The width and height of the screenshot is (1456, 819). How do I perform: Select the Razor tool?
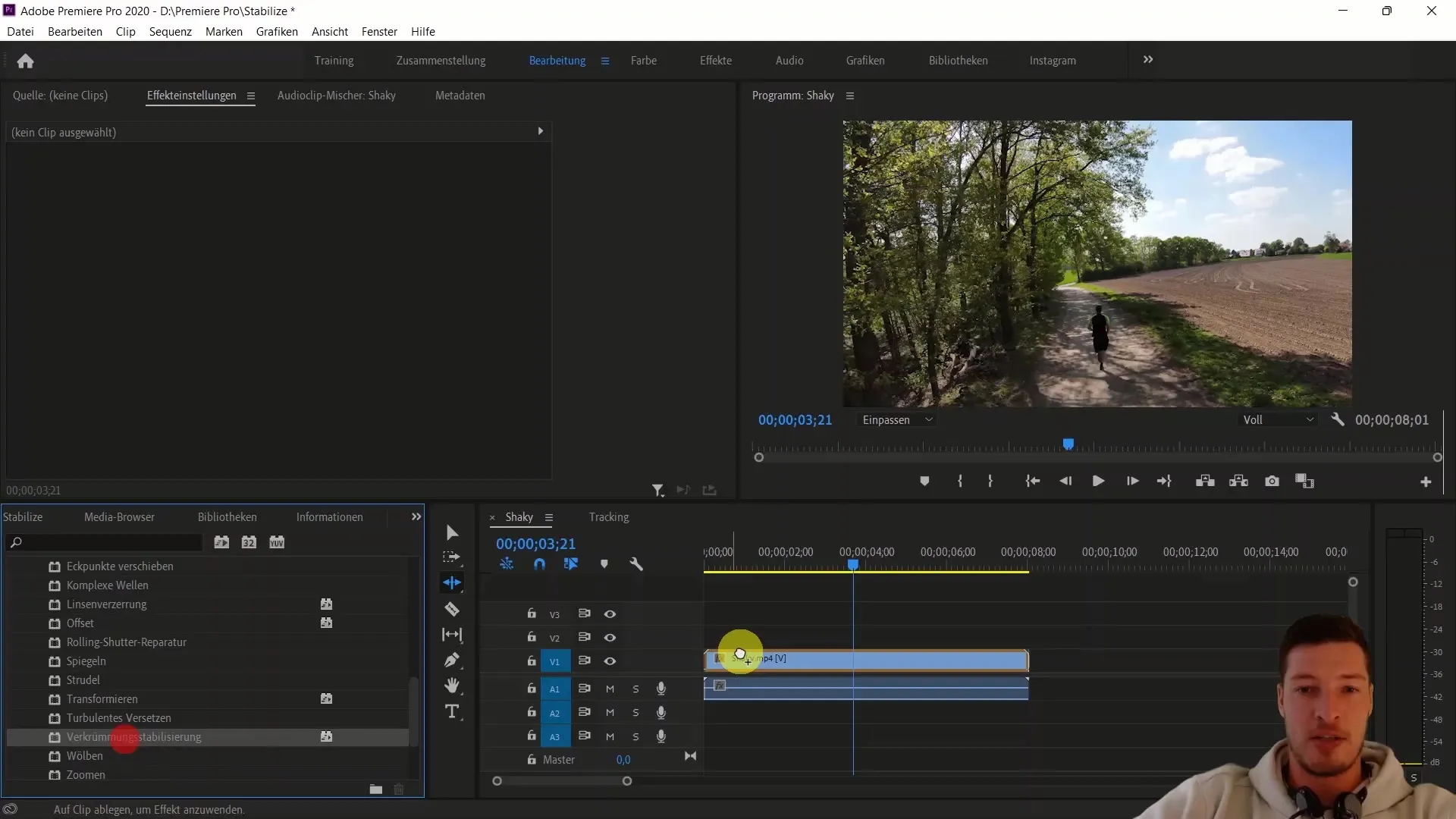[452, 609]
